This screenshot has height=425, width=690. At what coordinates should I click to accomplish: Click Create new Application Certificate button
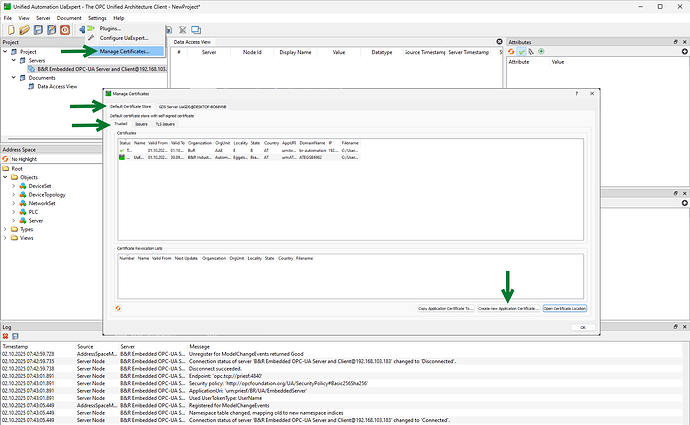508,308
